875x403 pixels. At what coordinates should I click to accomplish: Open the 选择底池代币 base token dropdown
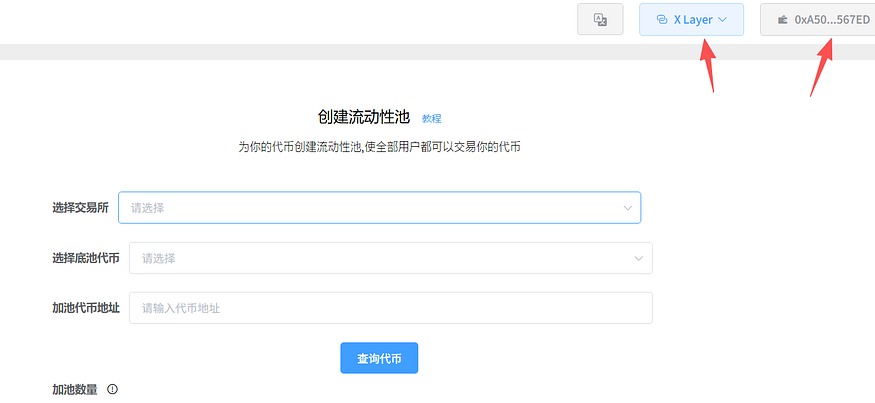pyautogui.click(x=391, y=258)
